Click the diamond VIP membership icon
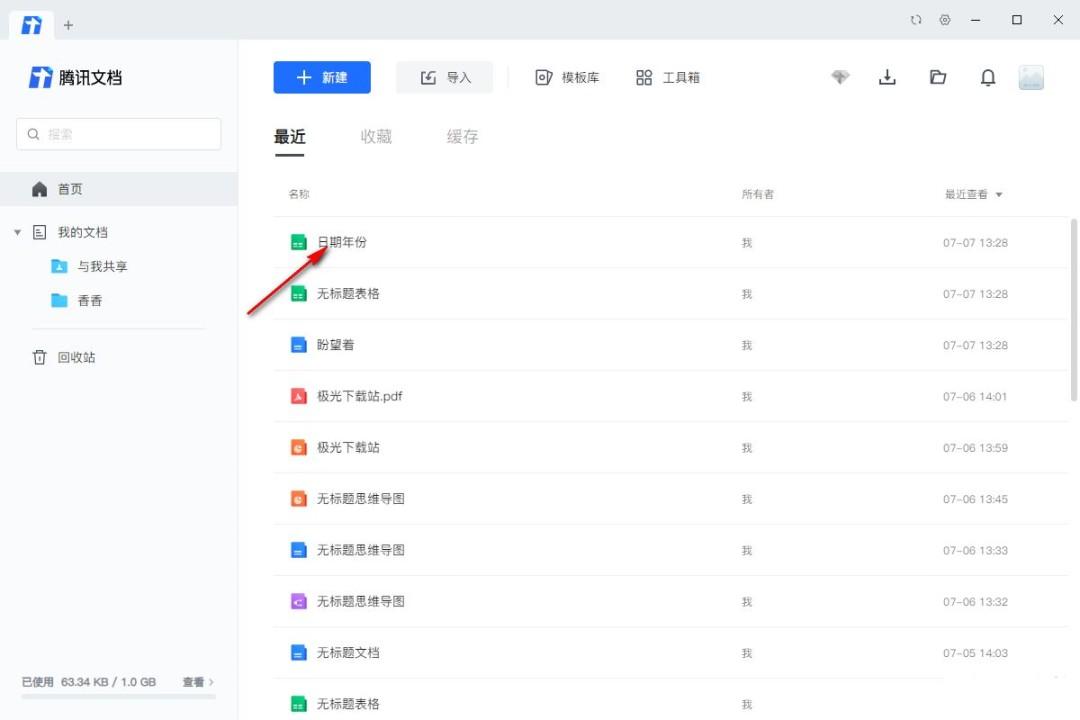 (x=840, y=78)
